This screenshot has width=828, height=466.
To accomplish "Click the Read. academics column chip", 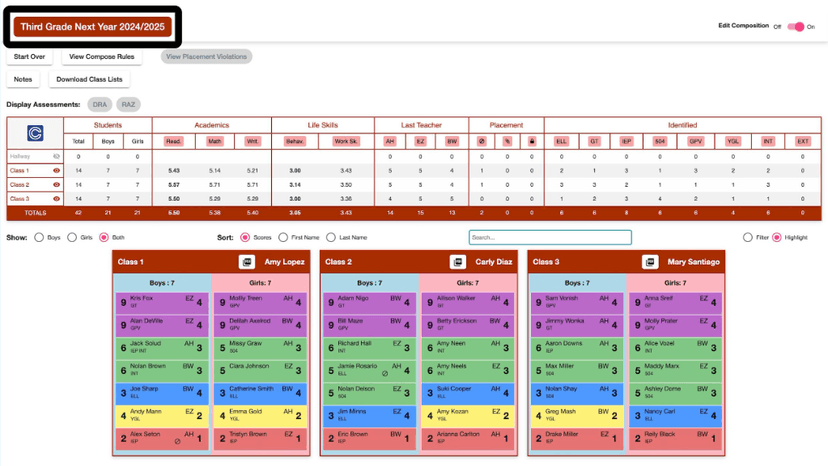I will [x=173, y=141].
